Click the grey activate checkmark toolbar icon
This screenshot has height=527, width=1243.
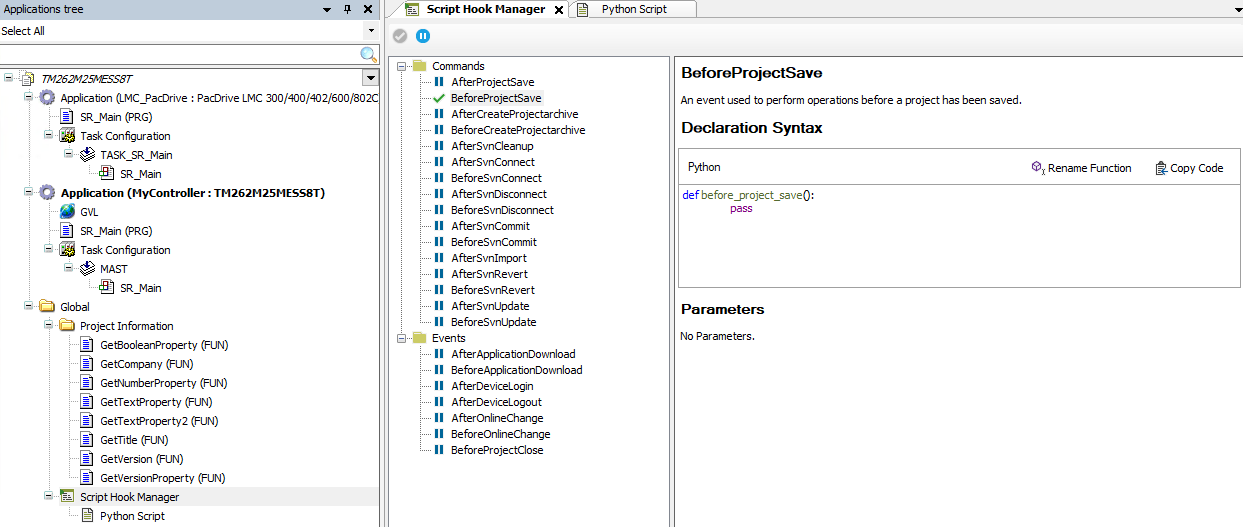click(400, 36)
